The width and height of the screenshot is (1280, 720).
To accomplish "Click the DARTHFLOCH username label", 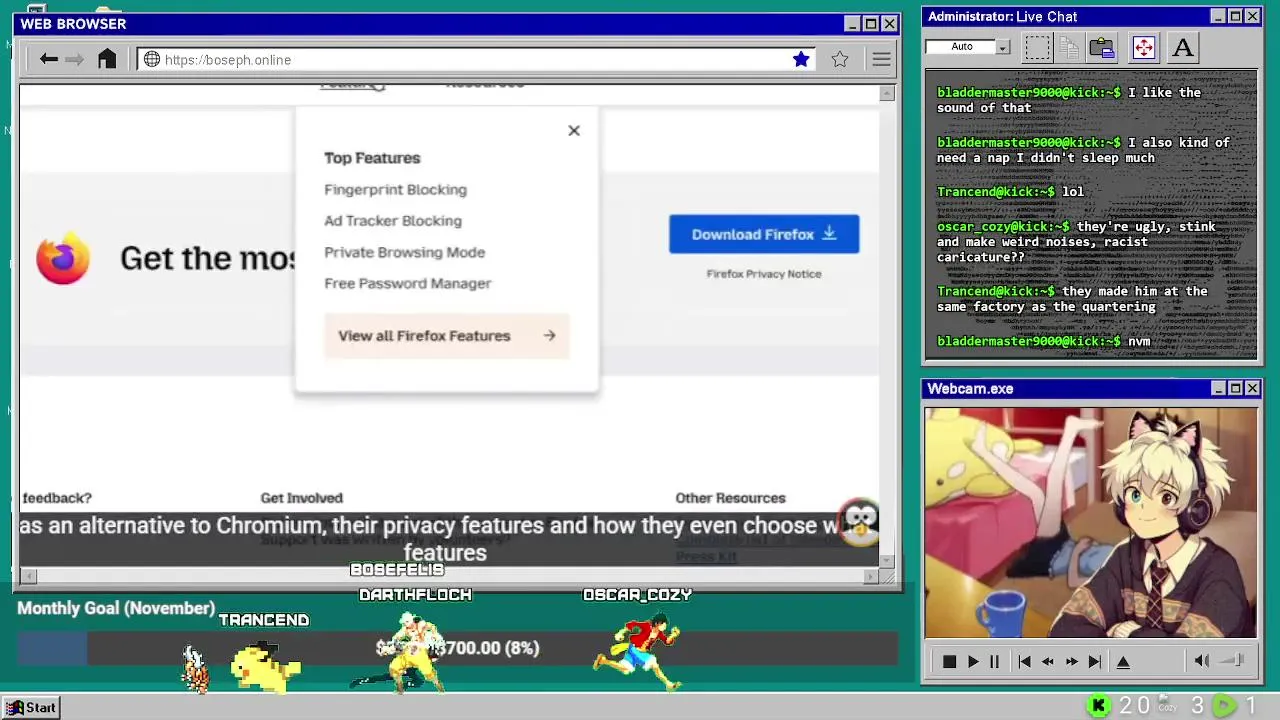I will tap(415, 595).
